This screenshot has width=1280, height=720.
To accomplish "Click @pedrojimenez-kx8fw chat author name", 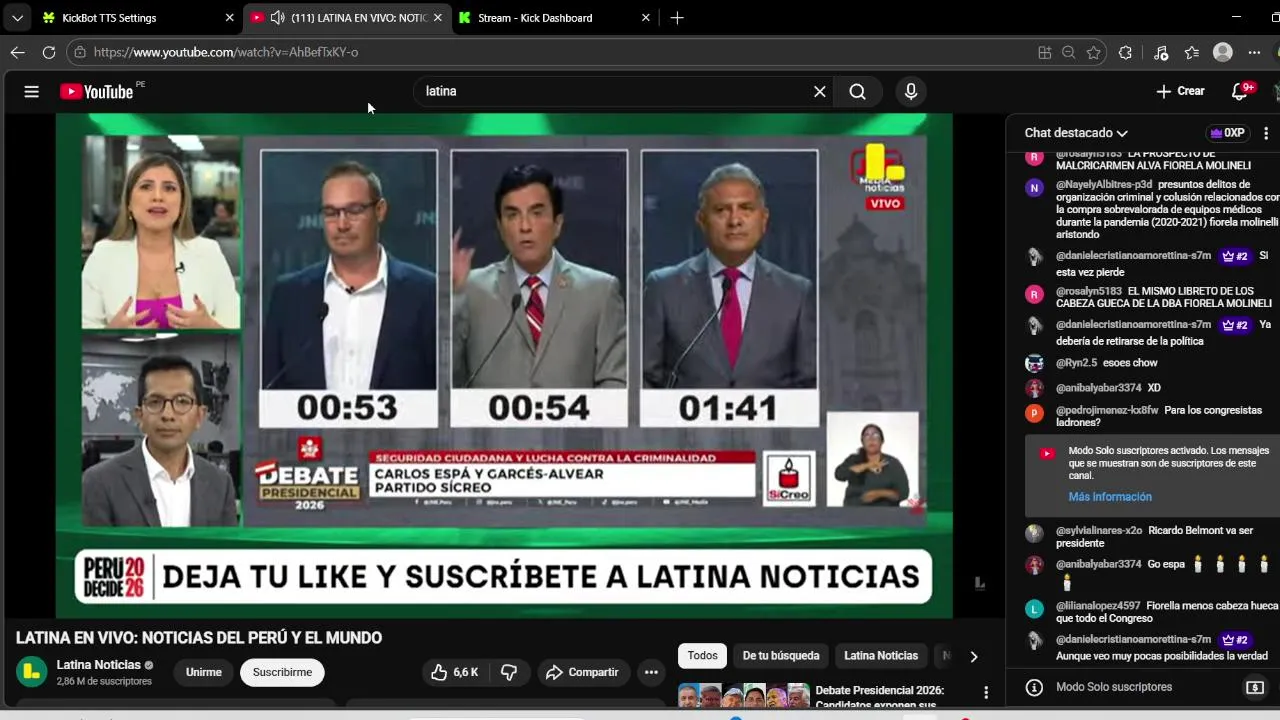I will pyautogui.click(x=1107, y=411).
